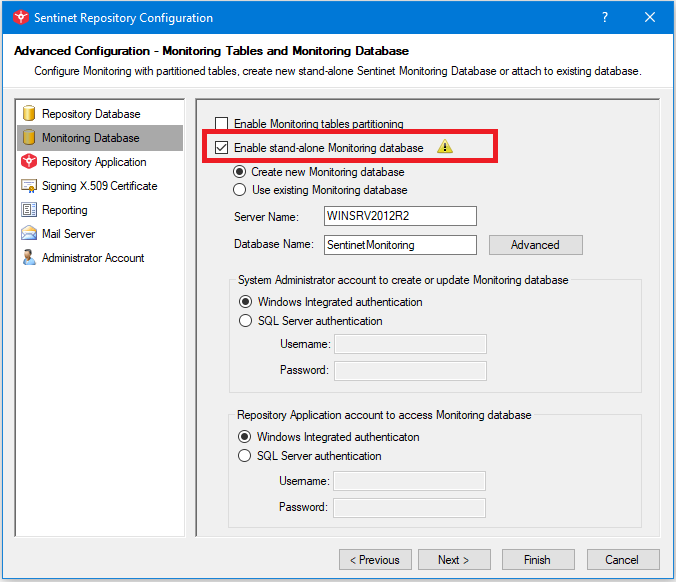Click the help question mark button

(x=605, y=17)
